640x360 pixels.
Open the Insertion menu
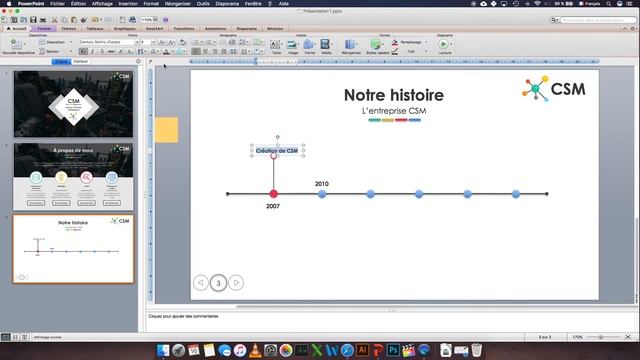[x=128, y=4]
